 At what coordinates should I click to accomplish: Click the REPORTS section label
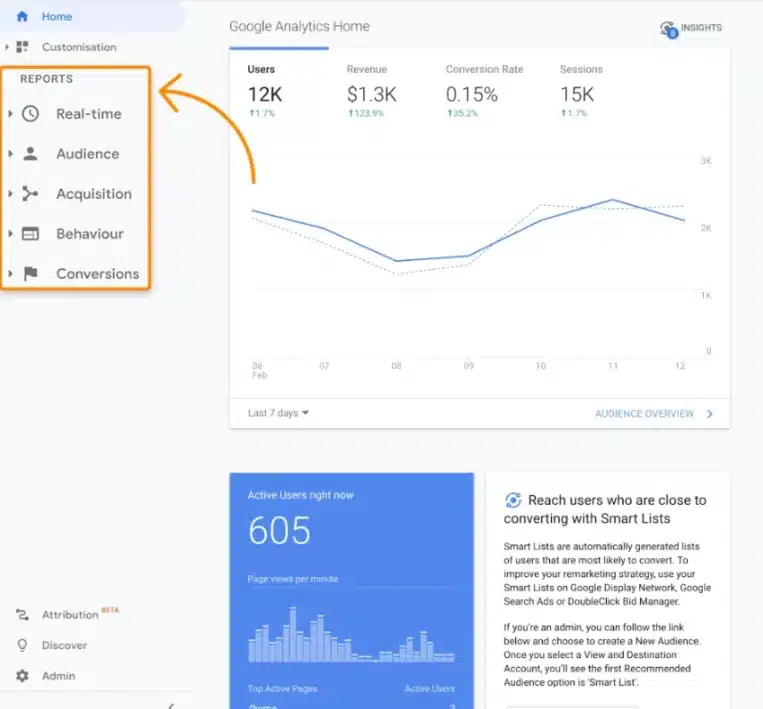tap(47, 79)
